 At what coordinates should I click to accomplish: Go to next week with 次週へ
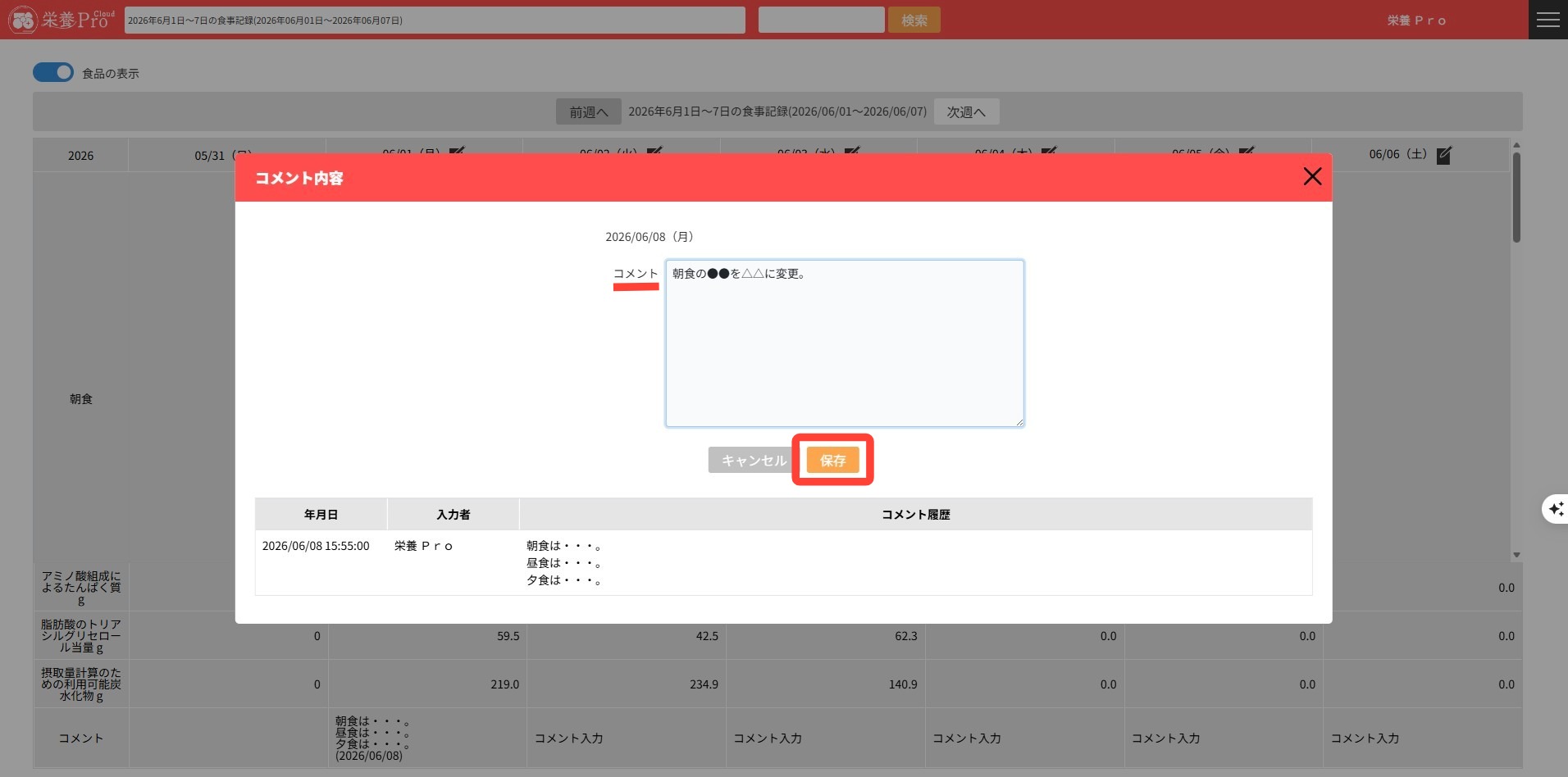click(x=966, y=111)
